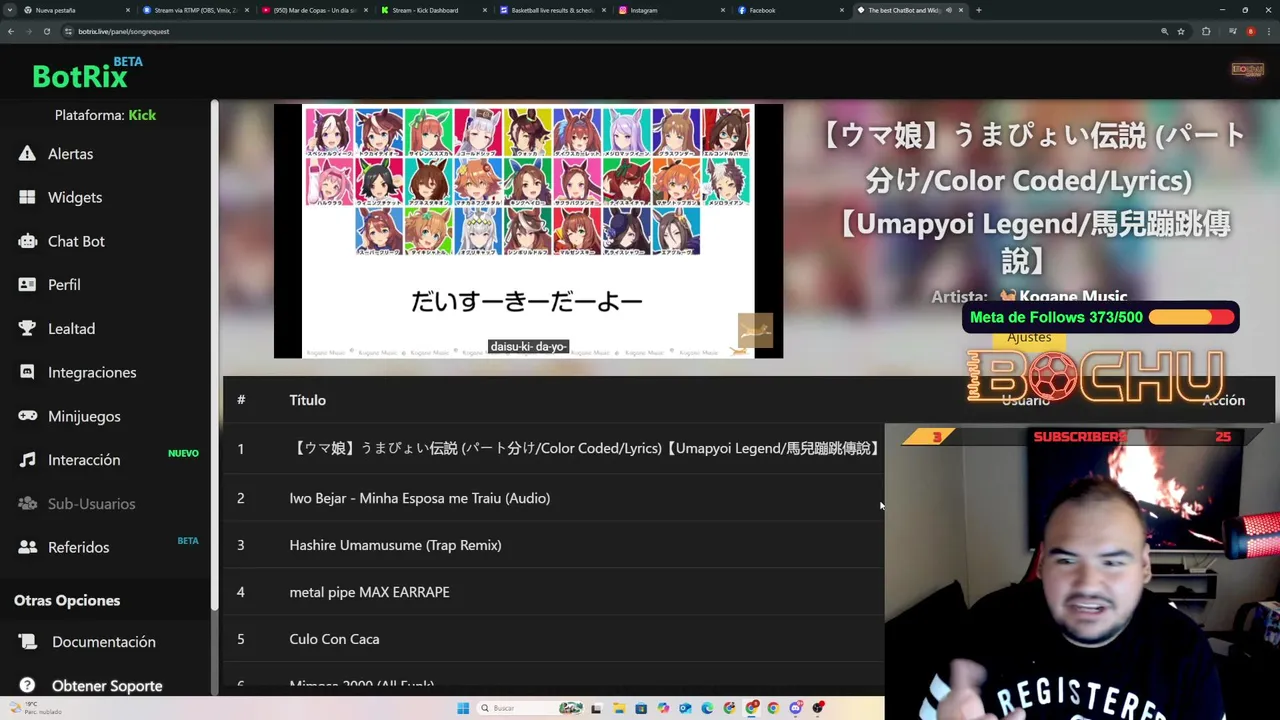This screenshot has width=1280, height=720.
Task: Click the Título column header
Action: click(307, 400)
